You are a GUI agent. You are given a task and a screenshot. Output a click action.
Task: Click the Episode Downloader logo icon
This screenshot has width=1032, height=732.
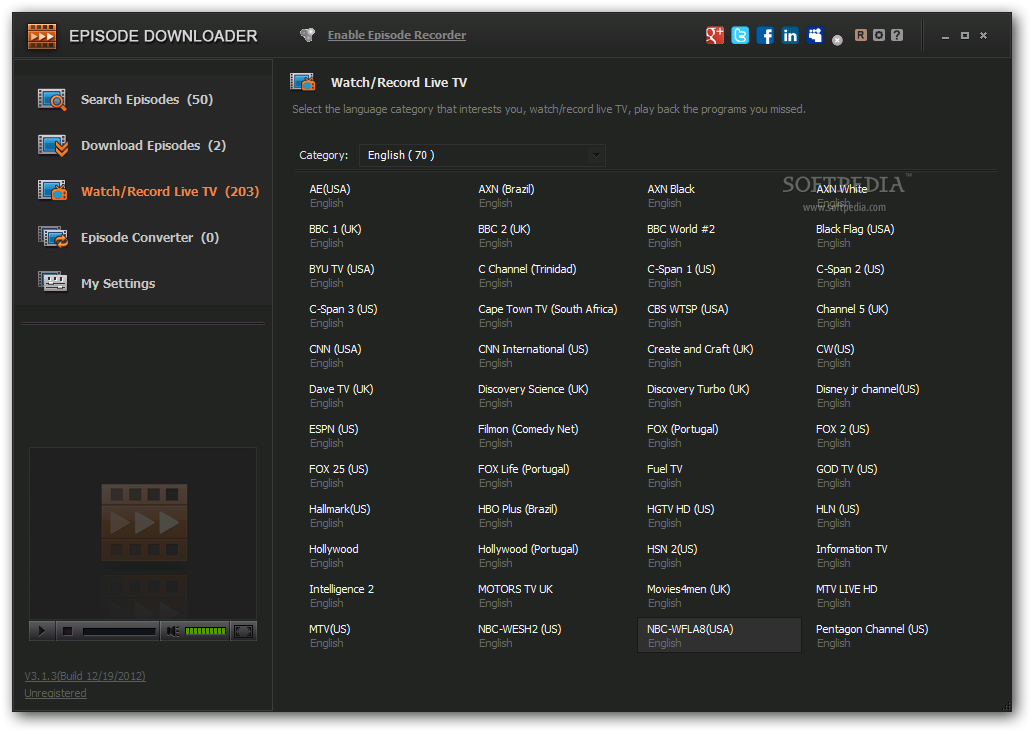click(x=41, y=36)
